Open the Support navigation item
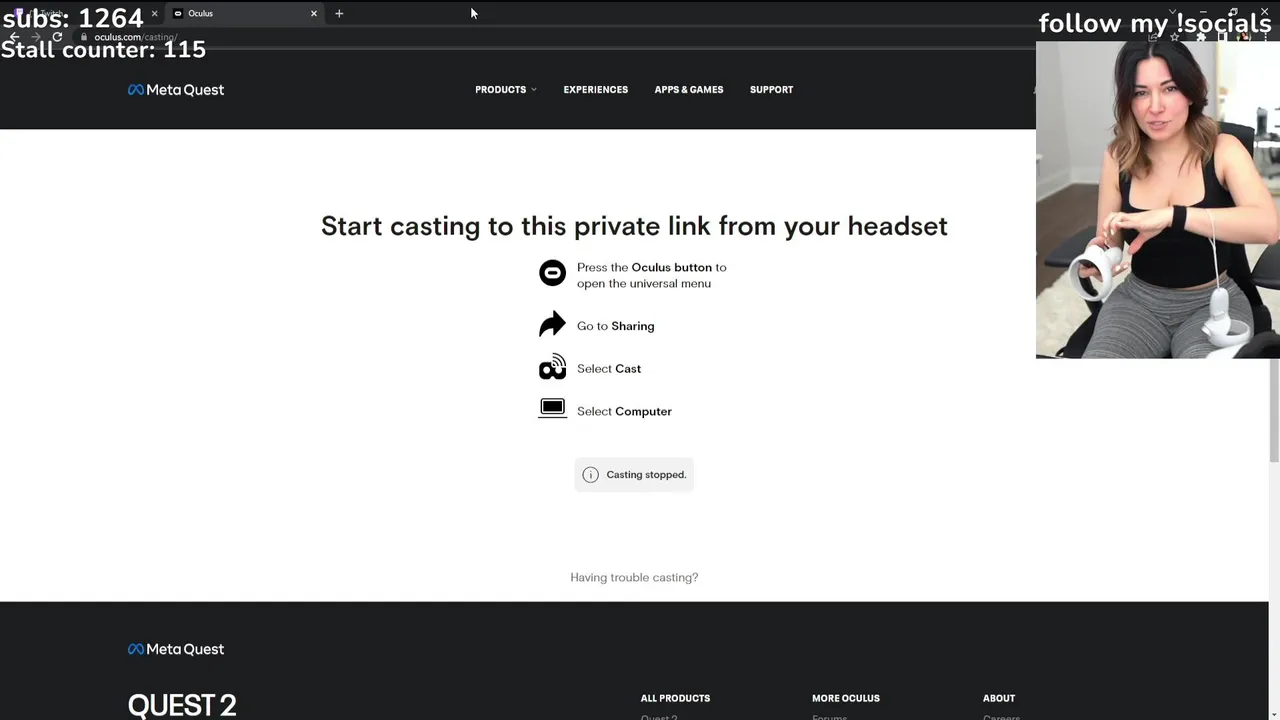 771,90
